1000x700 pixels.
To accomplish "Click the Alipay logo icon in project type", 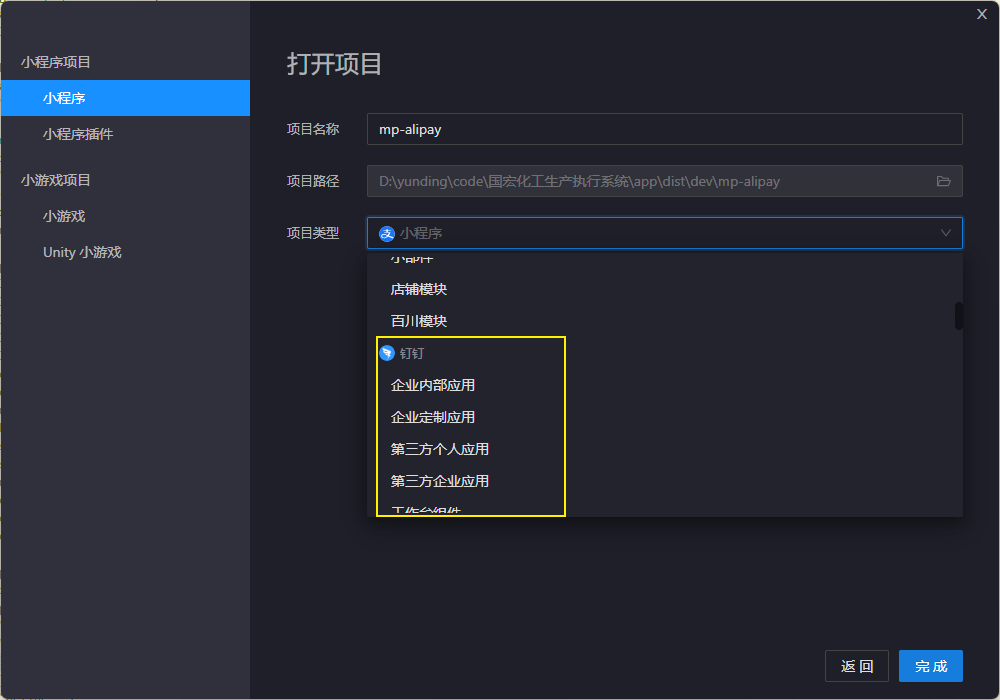I will pyautogui.click(x=386, y=234).
